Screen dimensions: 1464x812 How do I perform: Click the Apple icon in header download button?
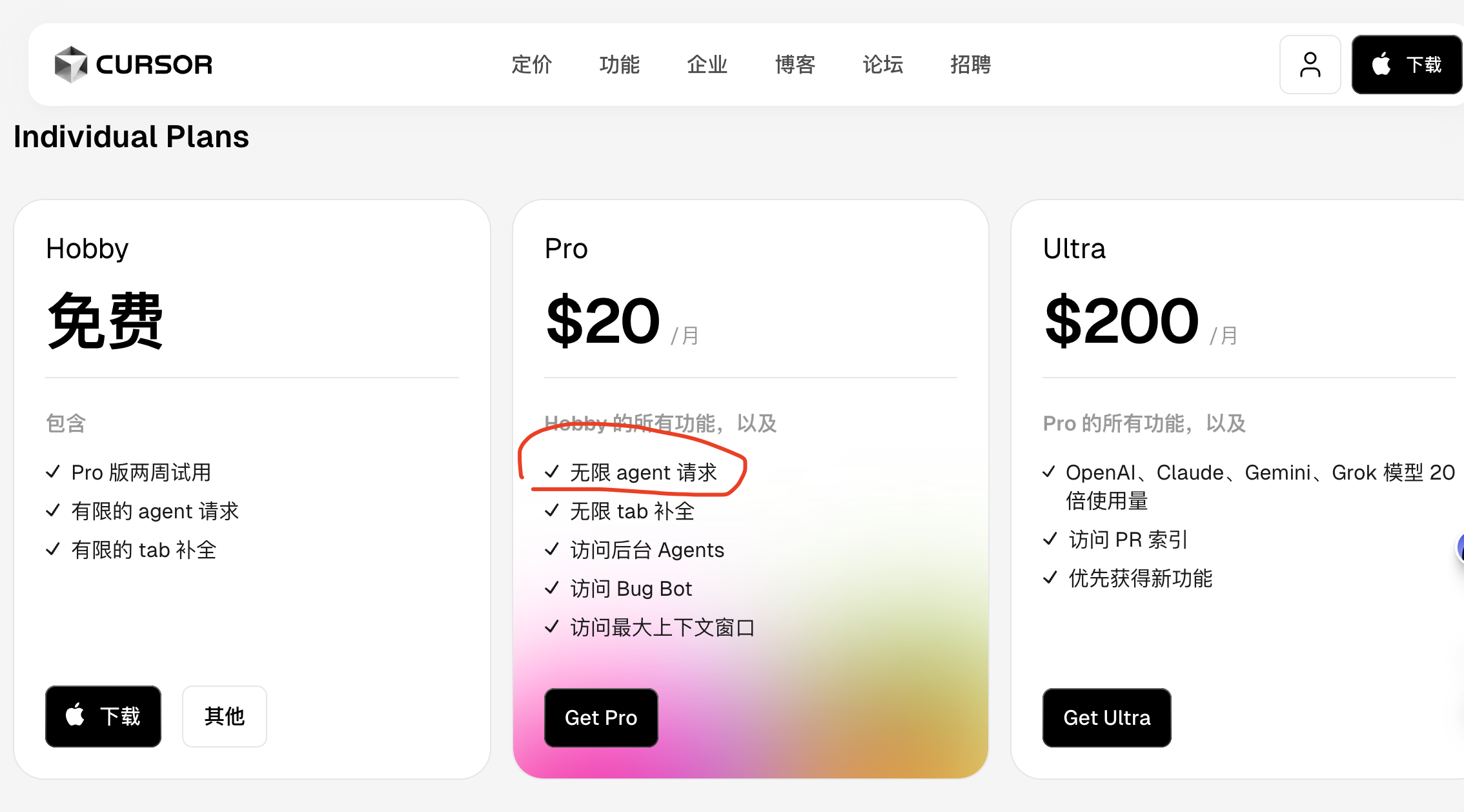(1381, 64)
